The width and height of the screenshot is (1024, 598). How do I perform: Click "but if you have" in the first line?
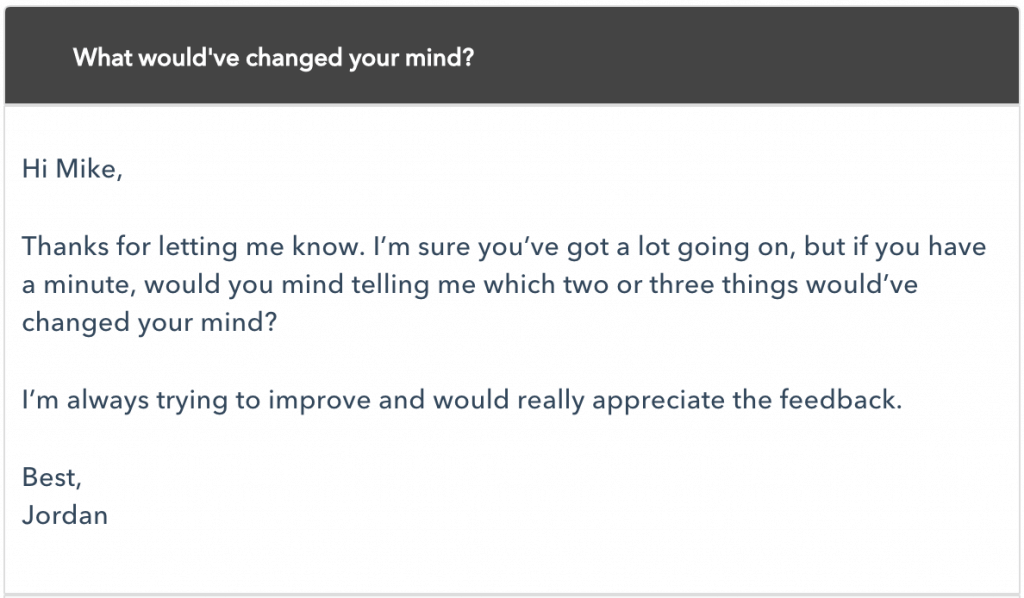coord(895,247)
